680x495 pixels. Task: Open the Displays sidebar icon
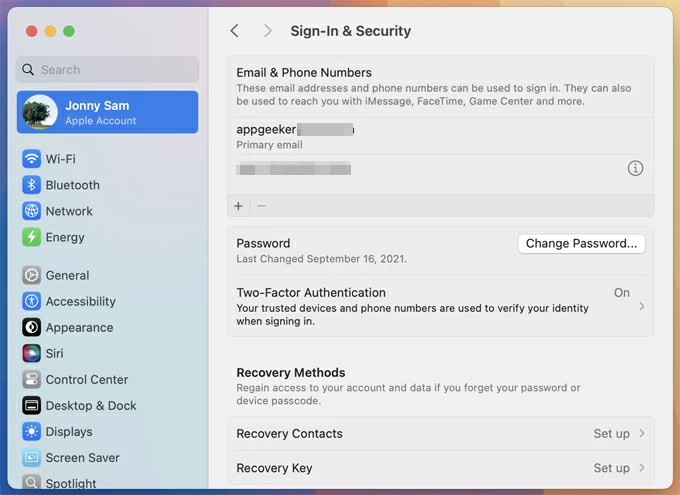coord(31,431)
